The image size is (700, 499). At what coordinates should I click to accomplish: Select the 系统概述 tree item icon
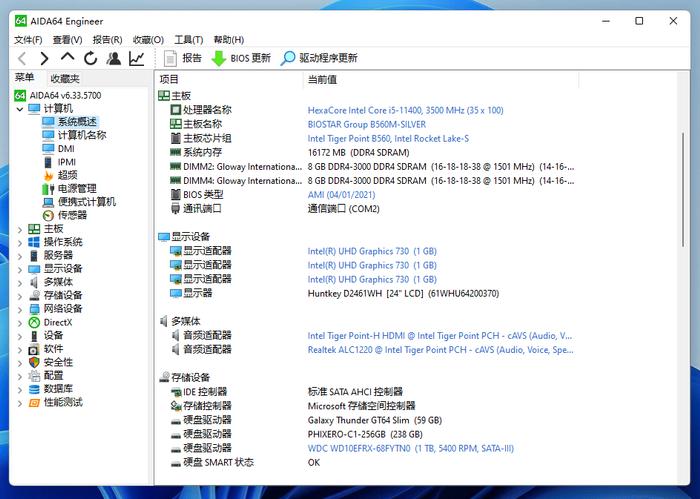(x=48, y=121)
